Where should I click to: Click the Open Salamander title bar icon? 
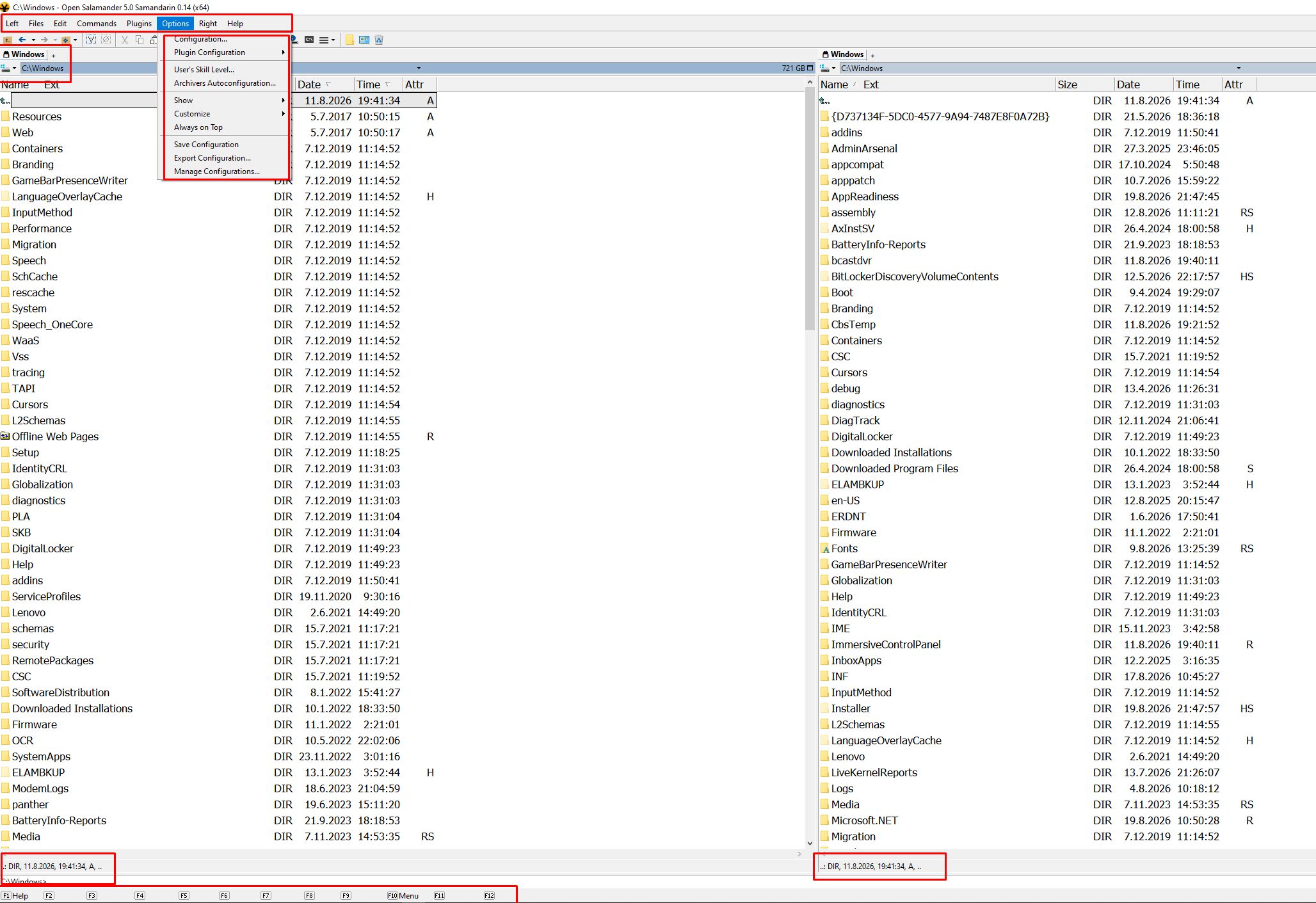tap(5, 7)
